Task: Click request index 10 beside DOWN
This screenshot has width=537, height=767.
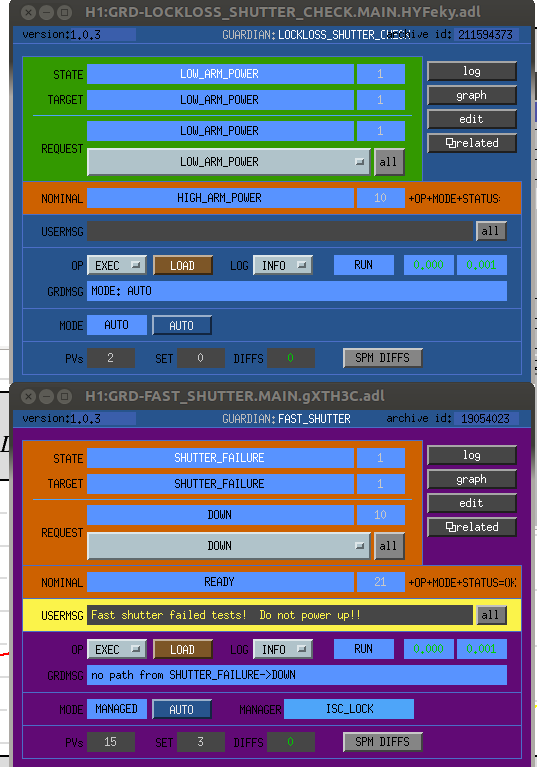Action: (380, 515)
